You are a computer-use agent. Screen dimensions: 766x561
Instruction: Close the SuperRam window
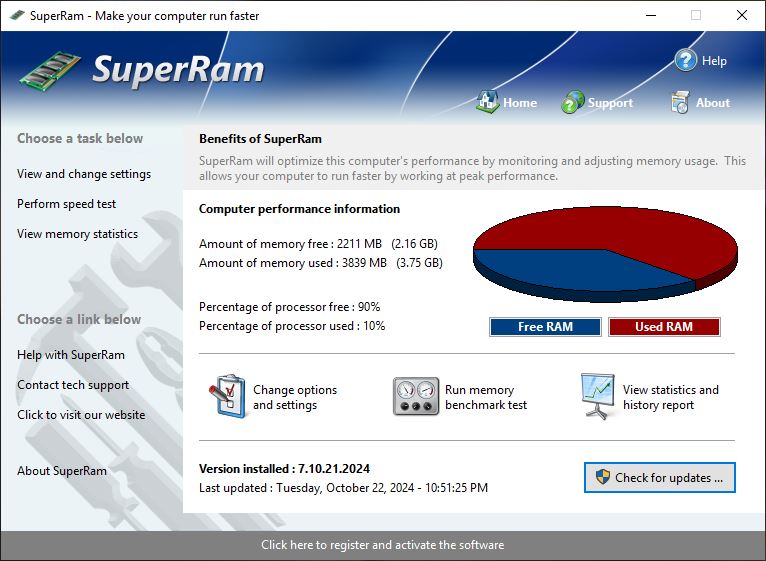pos(742,16)
